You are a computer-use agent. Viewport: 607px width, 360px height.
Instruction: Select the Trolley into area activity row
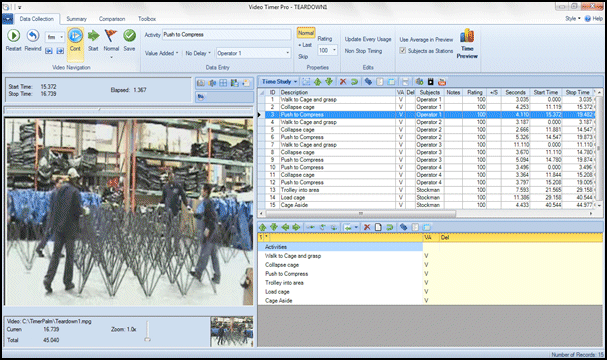coord(284,283)
